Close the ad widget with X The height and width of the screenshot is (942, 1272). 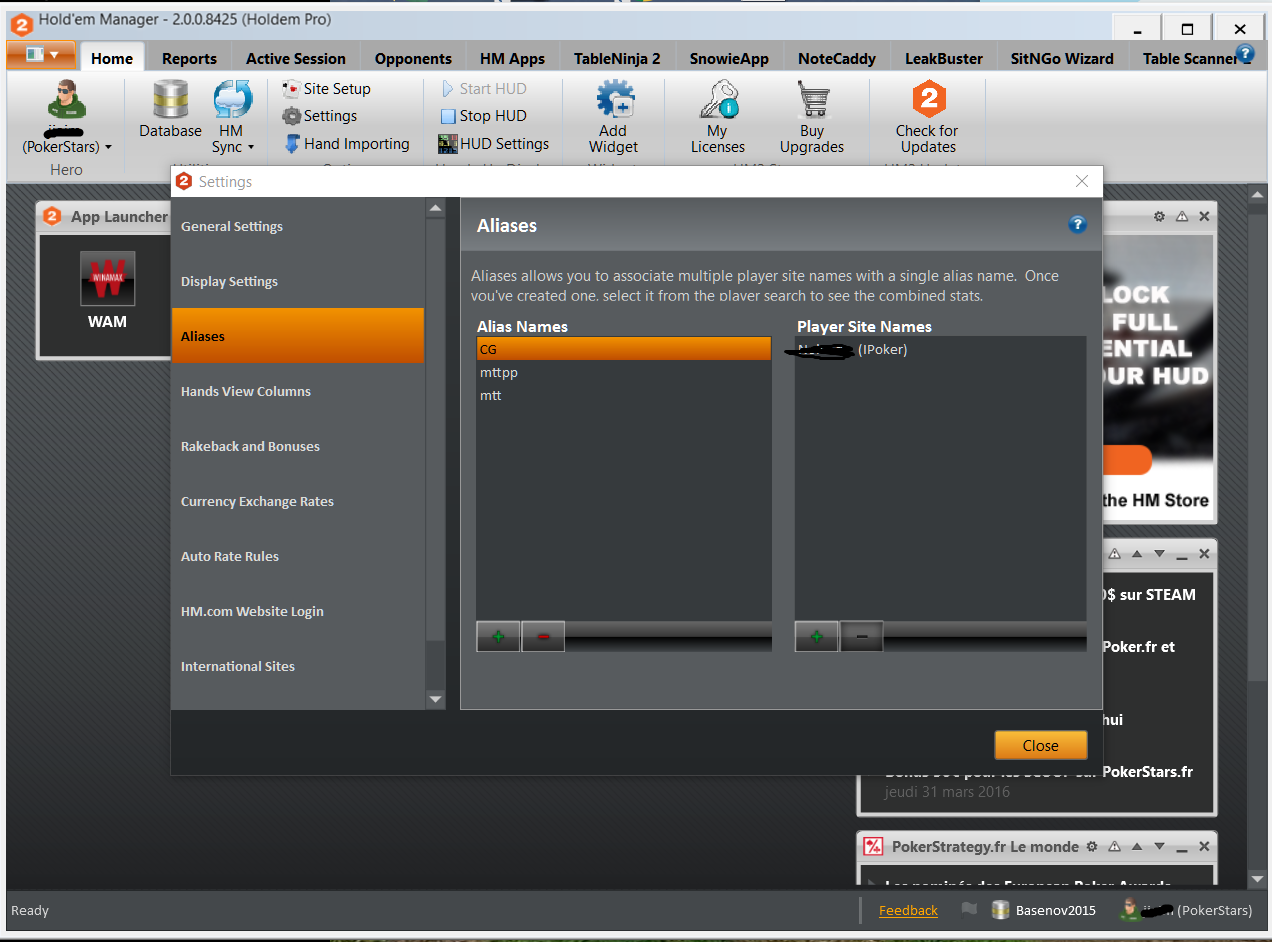coord(1204,216)
